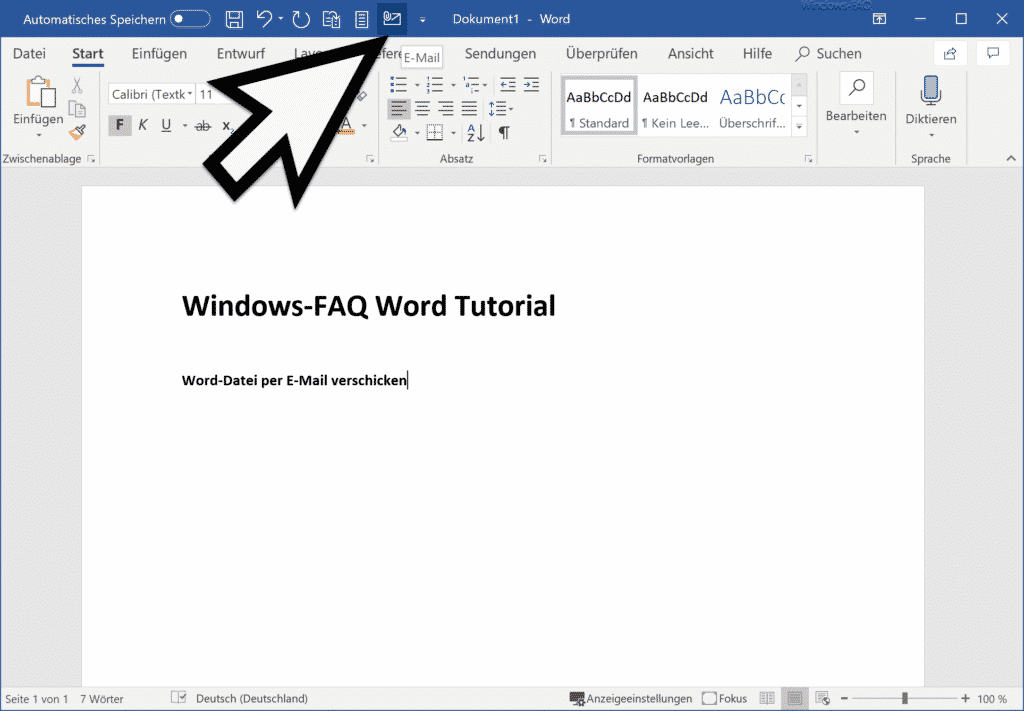Apply the Kein Leerraum style
This screenshot has width=1024, height=711.
tap(675, 104)
